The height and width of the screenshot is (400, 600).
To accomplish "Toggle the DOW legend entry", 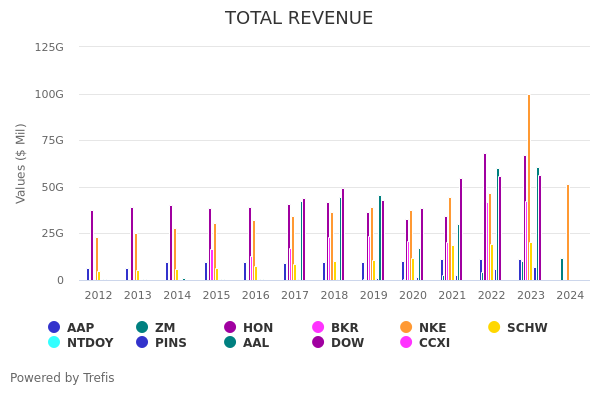I will [x=318, y=343].
